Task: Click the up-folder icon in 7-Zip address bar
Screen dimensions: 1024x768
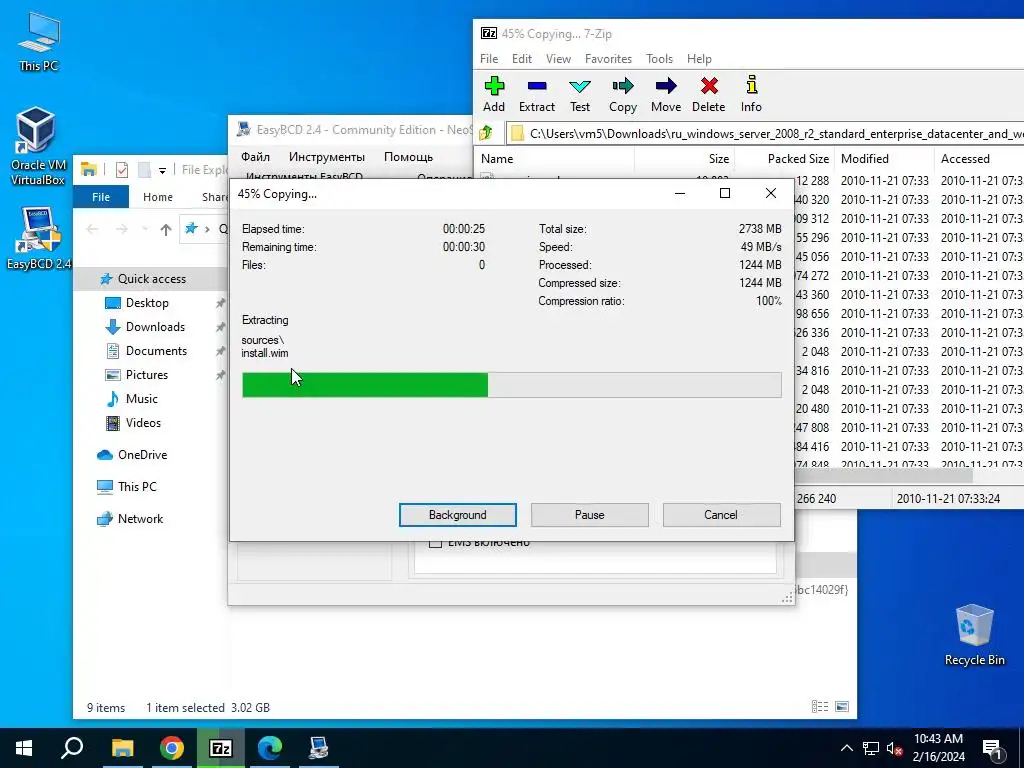Action: 487,133
